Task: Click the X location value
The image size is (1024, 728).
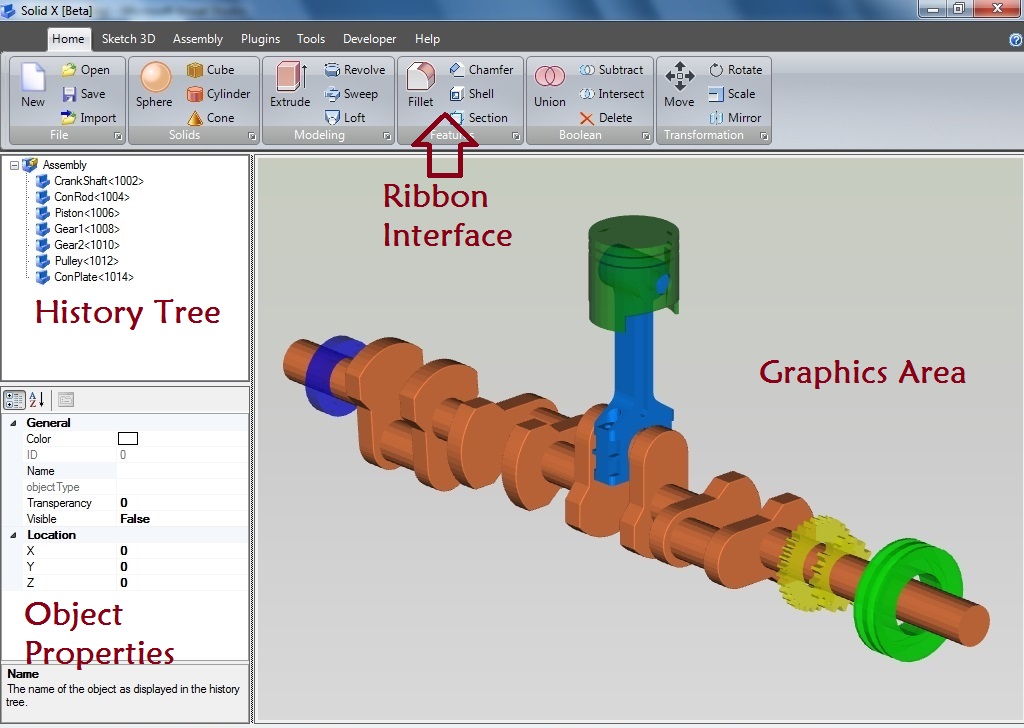Action: click(x=182, y=551)
